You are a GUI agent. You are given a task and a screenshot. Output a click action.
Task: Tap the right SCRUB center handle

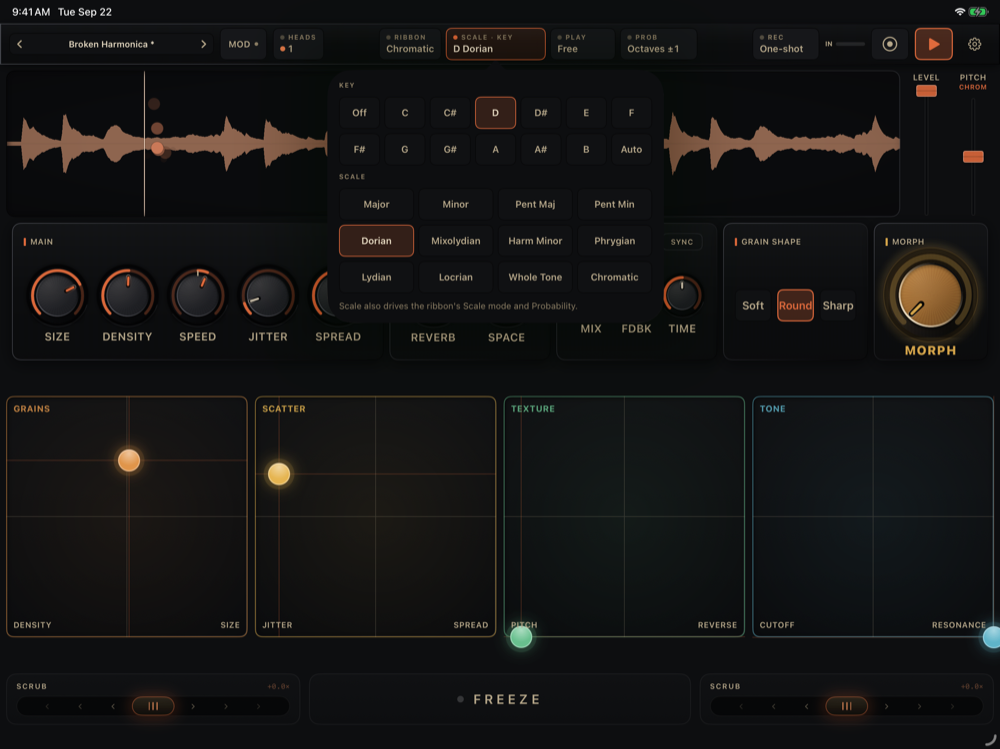pos(846,706)
